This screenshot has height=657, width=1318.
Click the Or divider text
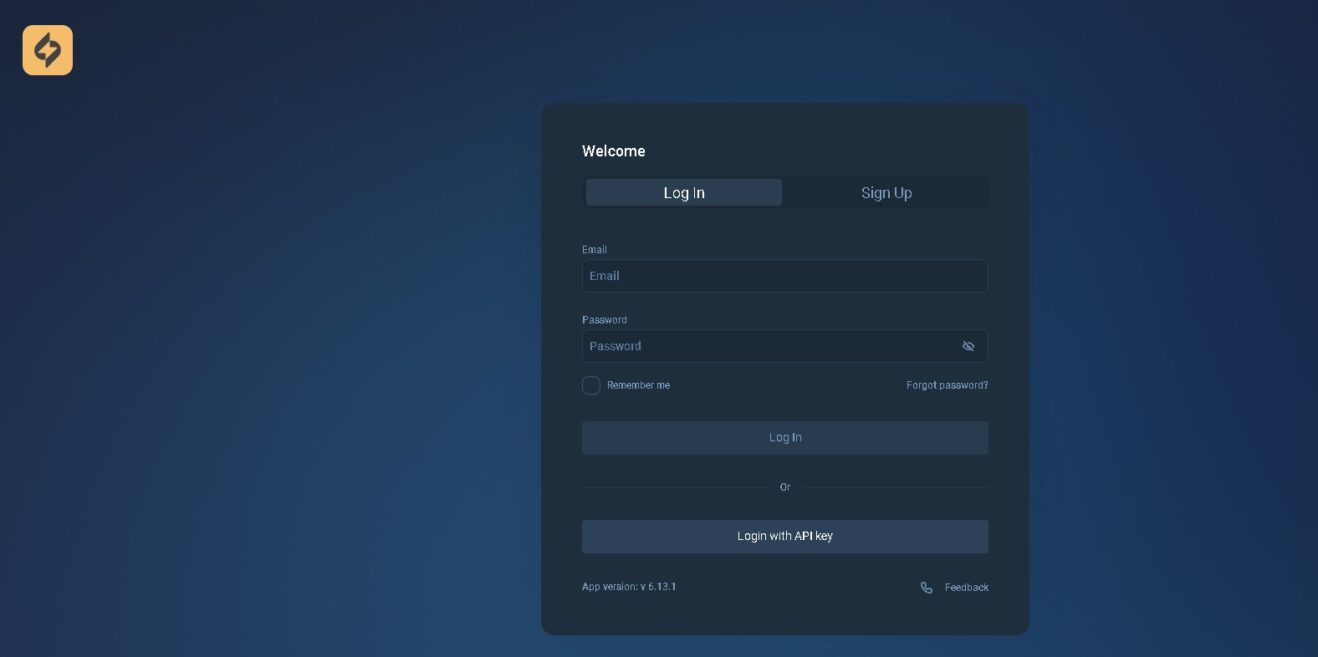pos(784,487)
